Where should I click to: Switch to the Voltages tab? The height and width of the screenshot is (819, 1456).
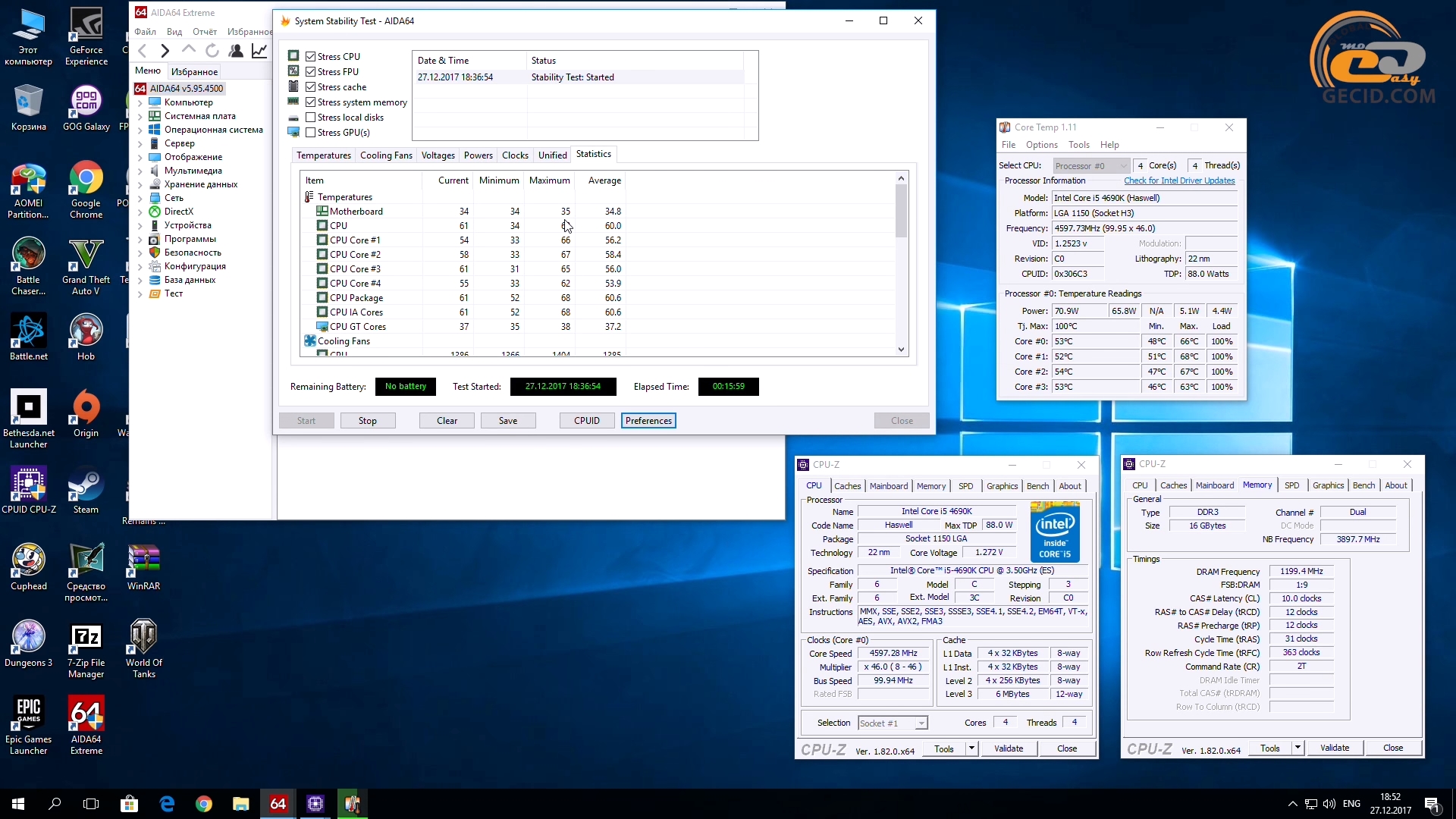(438, 155)
